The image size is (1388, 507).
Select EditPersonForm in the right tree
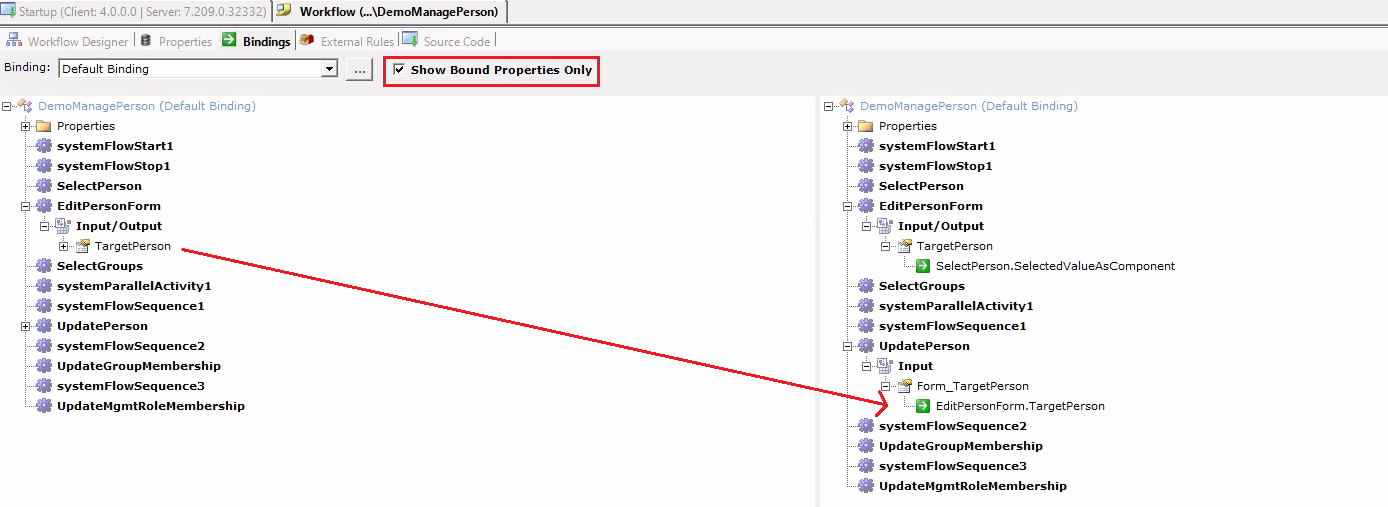tap(930, 206)
